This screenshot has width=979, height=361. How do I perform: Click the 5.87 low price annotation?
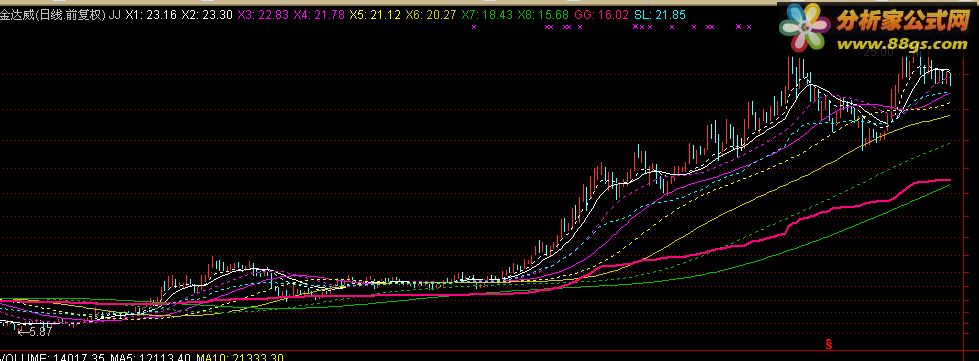(x=35, y=332)
